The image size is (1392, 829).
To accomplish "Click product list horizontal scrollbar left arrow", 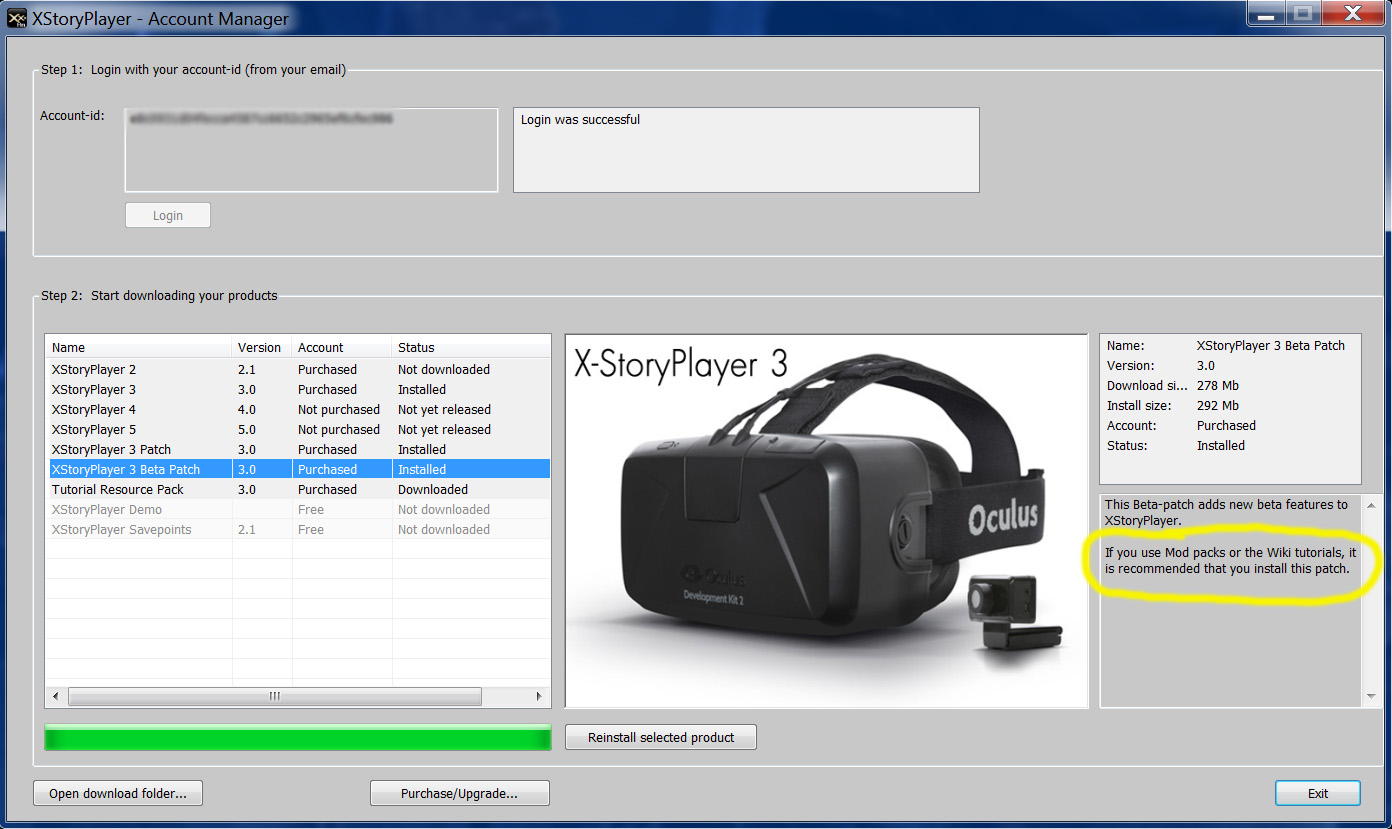I will pos(56,696).
